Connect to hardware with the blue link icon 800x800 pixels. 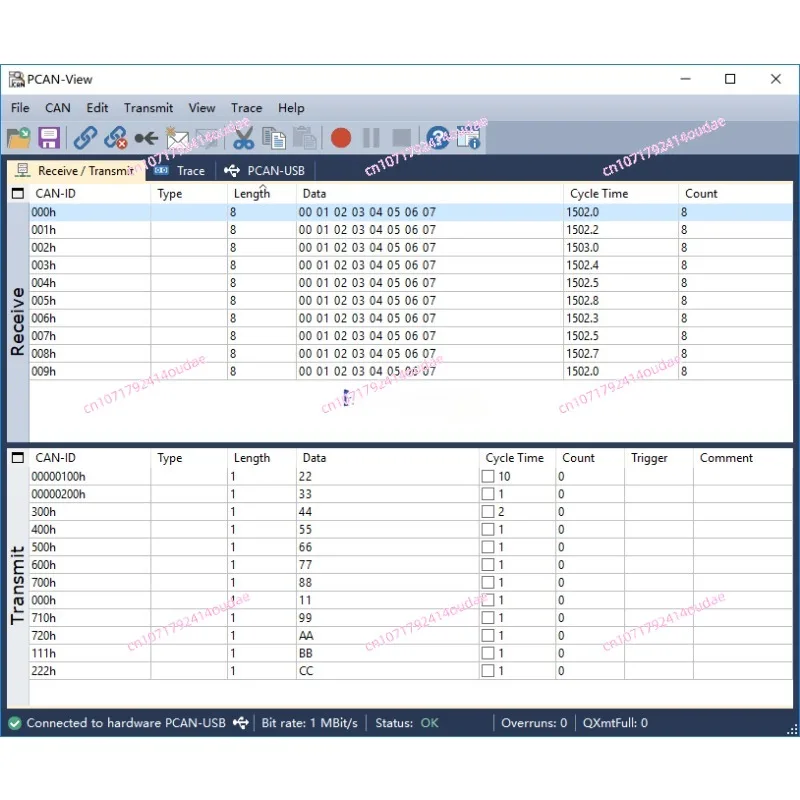[85, 138]
